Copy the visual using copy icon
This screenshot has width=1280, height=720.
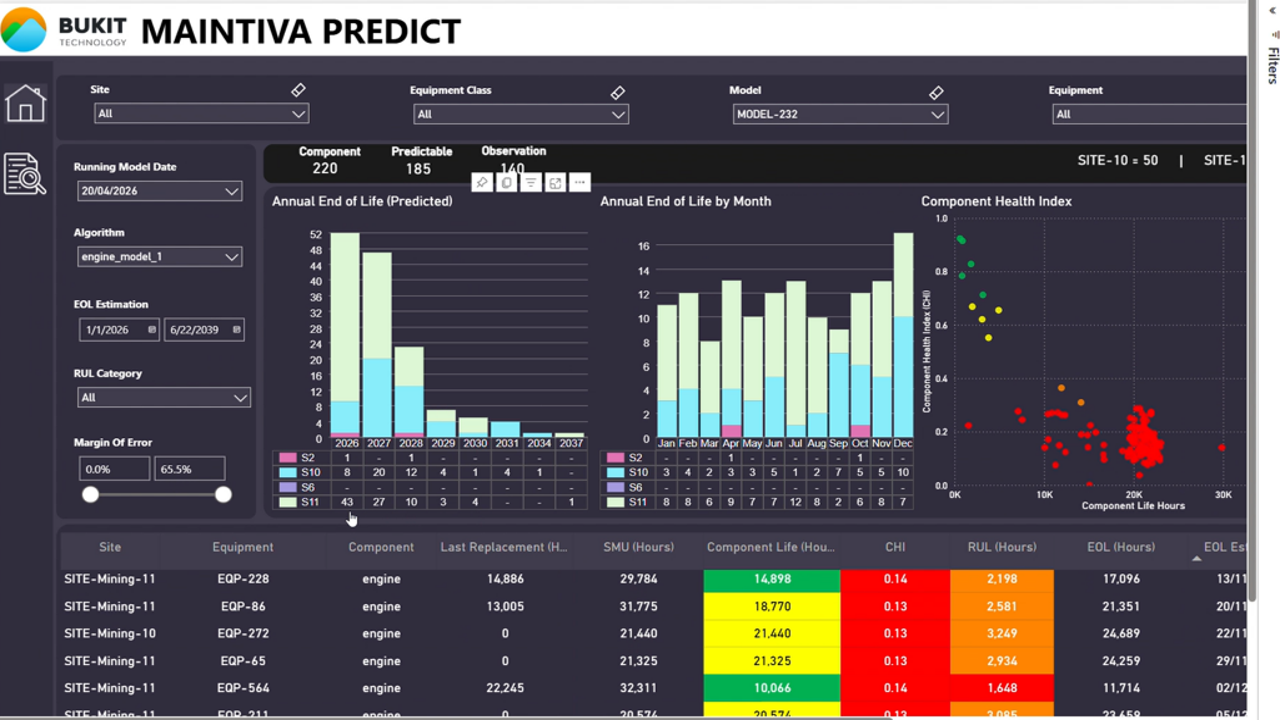tap(507, 183)
